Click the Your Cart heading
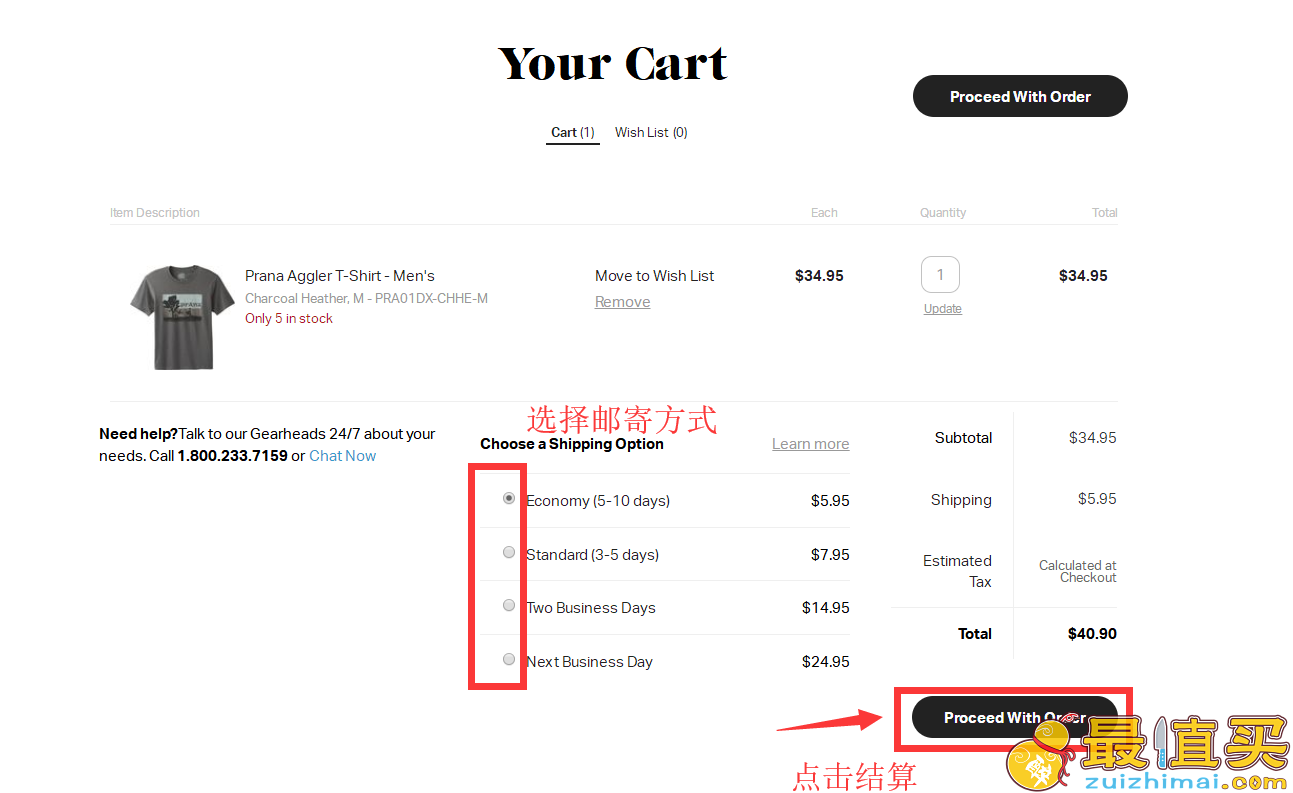This screenshot has width=1293, height=793. pos(613,64)
